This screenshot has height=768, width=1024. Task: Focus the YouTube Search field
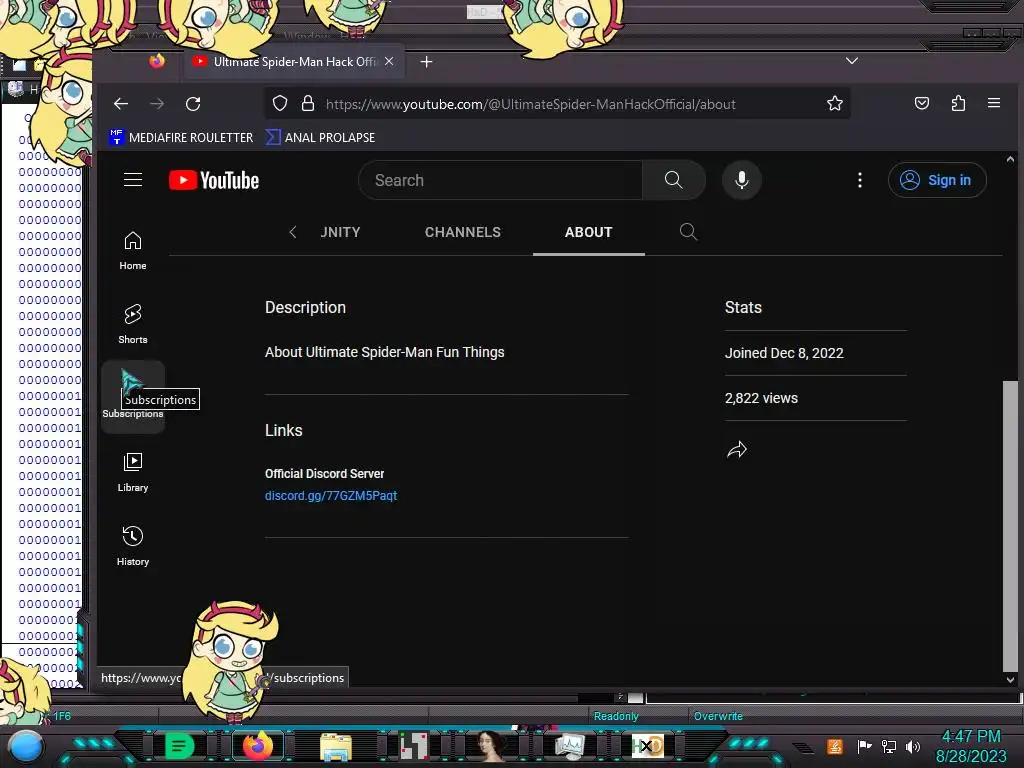500,180
